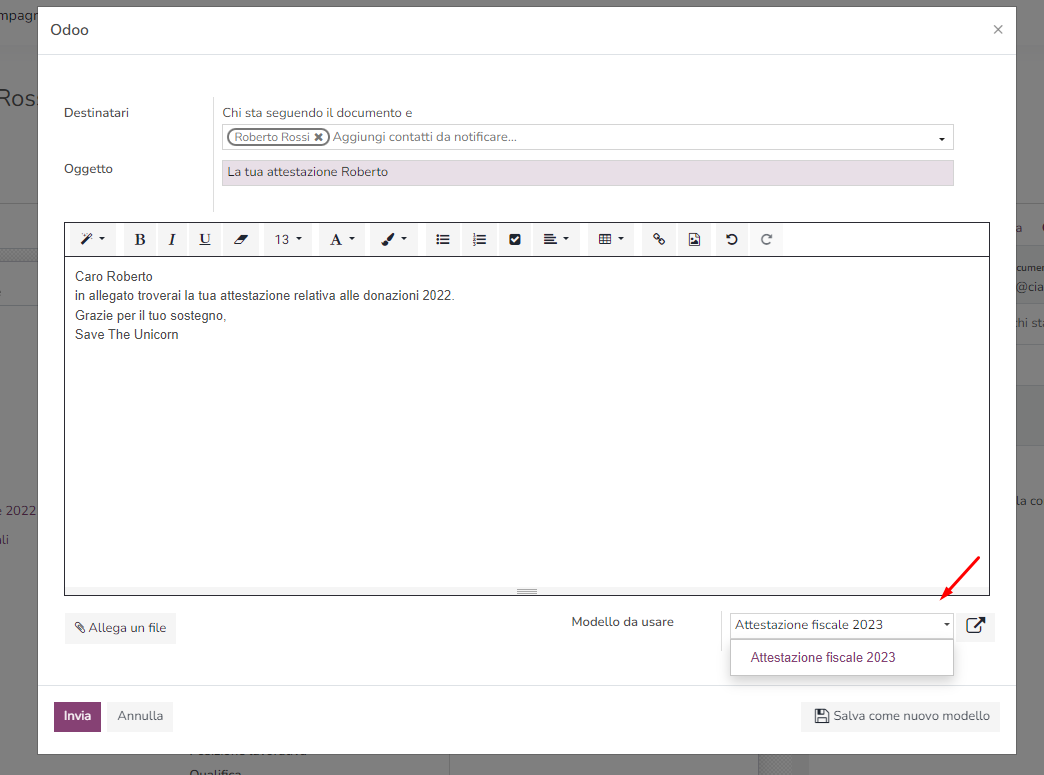This screenshot has height=775, width=1044.
Task: Insert a hyperlink into the message
Action: pos(658,239)
